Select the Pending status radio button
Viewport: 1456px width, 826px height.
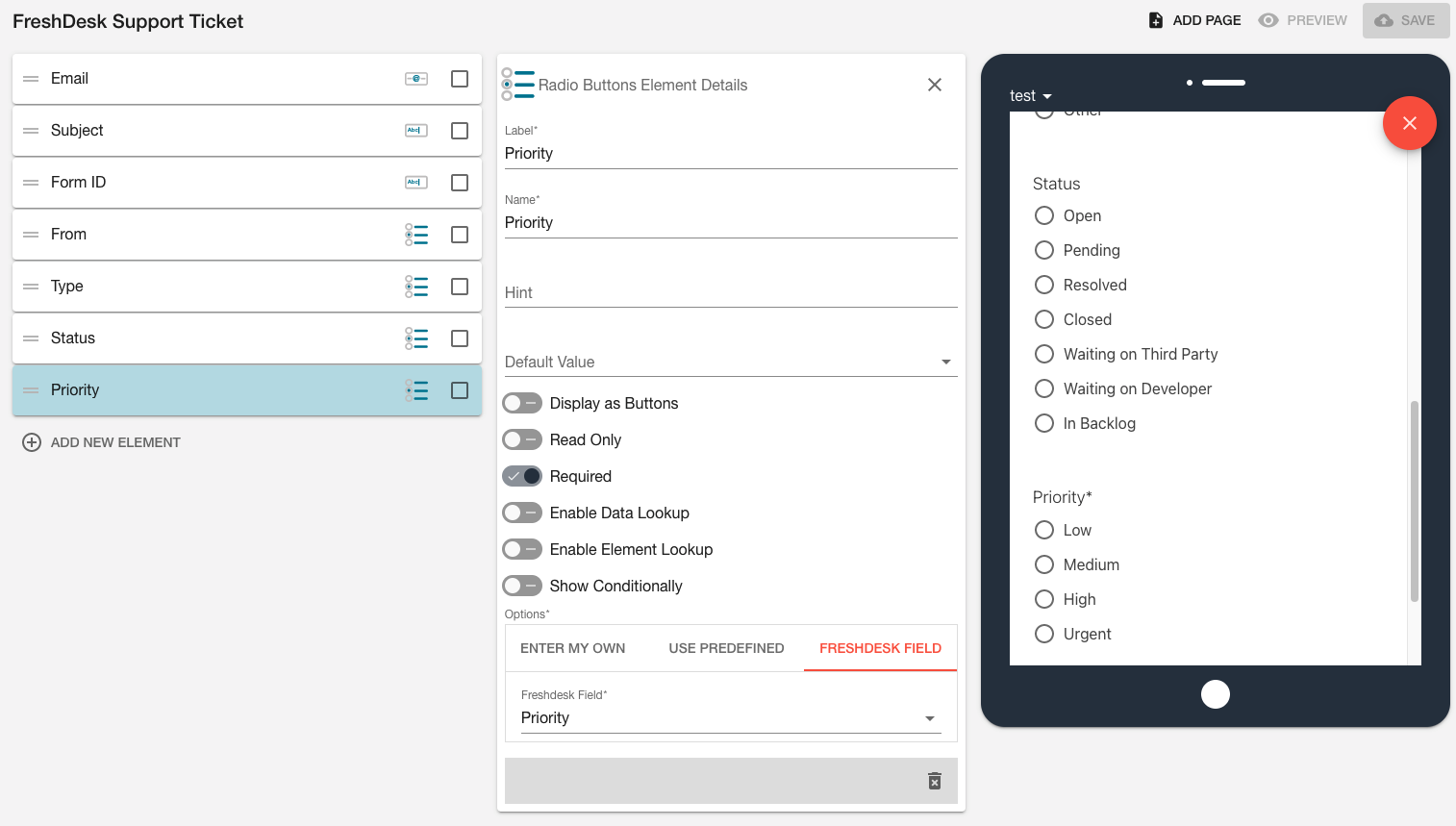[1044, 250]
